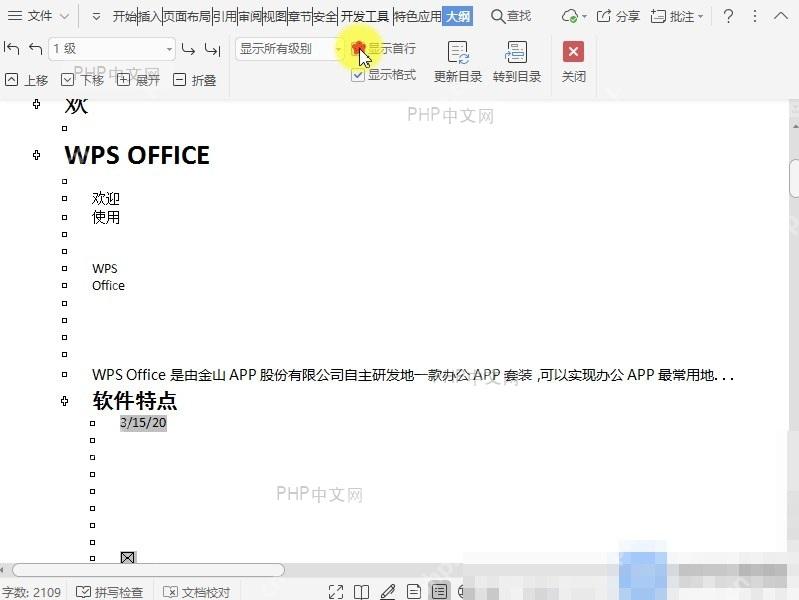Click the vertical scrollbar thumb

(x=794, y=178)
